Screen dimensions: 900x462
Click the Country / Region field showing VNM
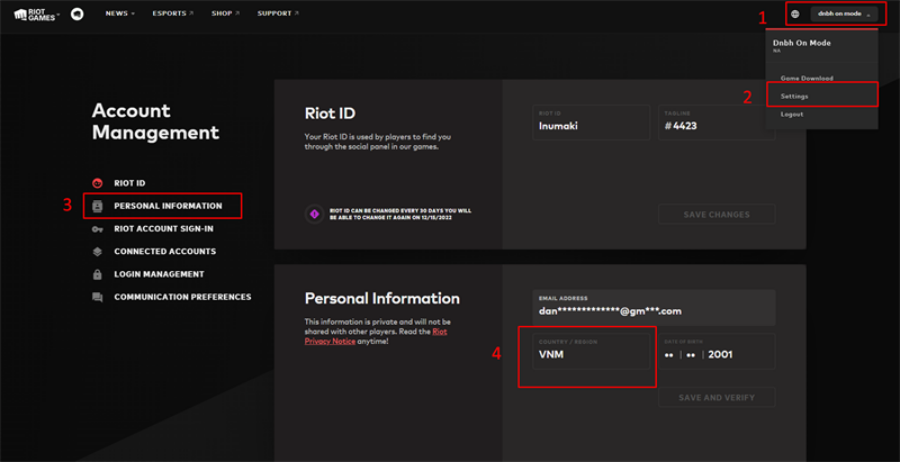point(591,351)
